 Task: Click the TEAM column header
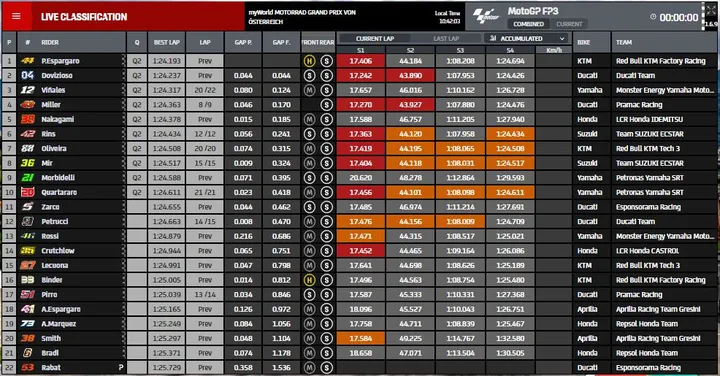pos(664,42)
